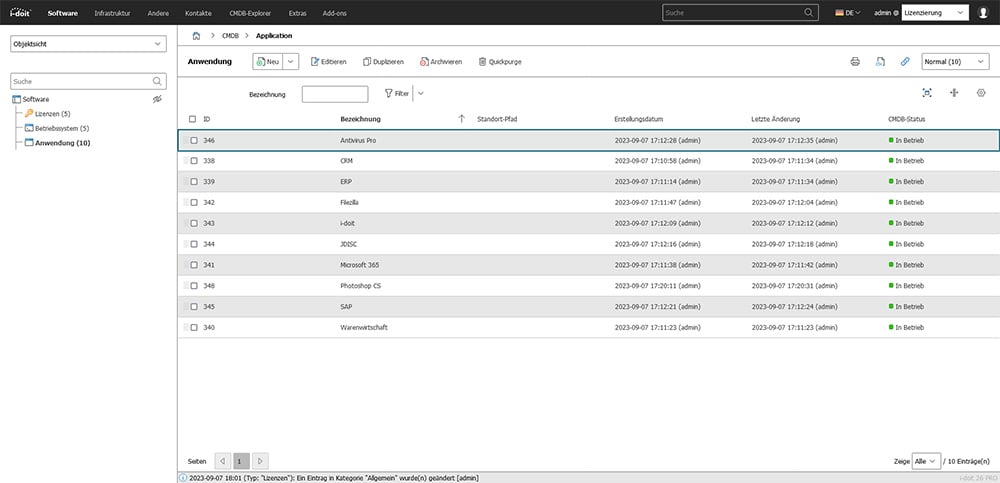Click the info icon in status bar
This screenshot has width=1000, height=483.
point(184,478)
